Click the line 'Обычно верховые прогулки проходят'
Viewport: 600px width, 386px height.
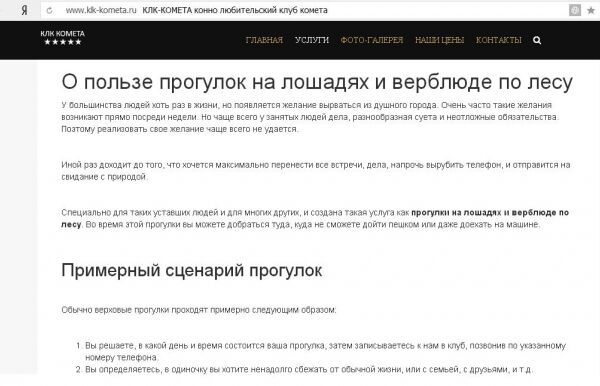[x=199, y=310]
